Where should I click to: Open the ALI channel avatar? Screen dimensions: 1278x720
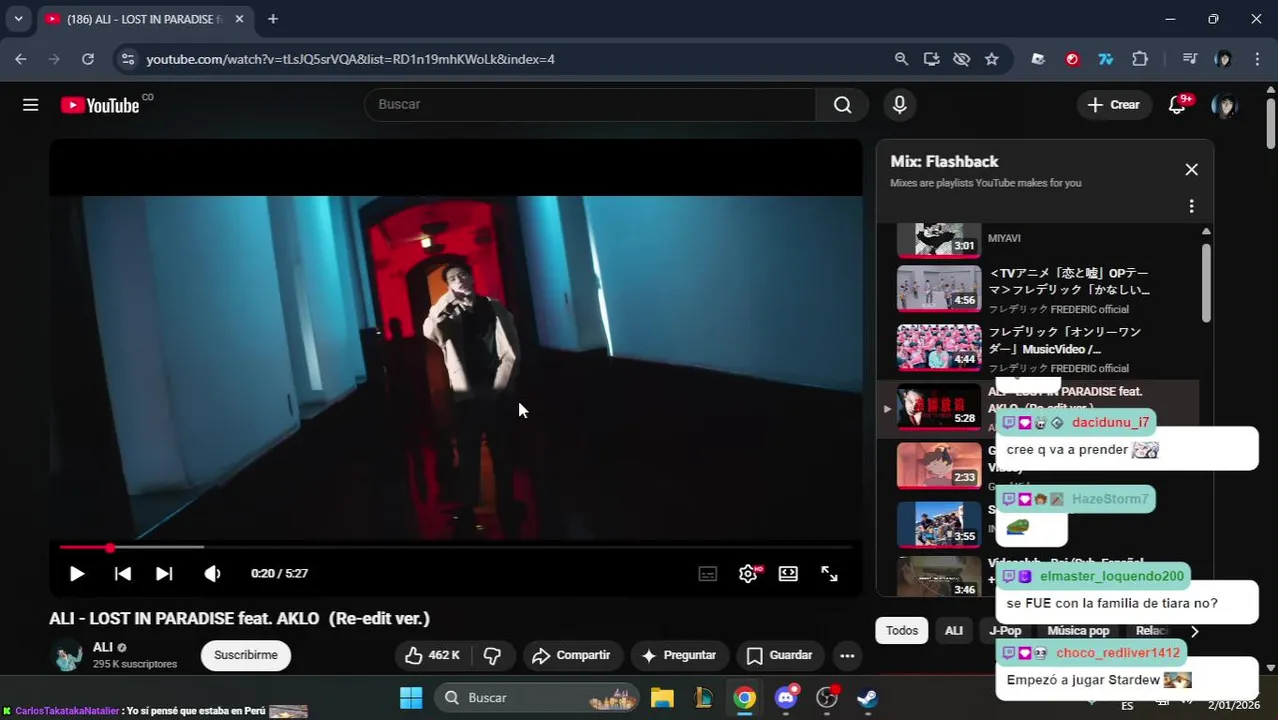tap(66, 656)
